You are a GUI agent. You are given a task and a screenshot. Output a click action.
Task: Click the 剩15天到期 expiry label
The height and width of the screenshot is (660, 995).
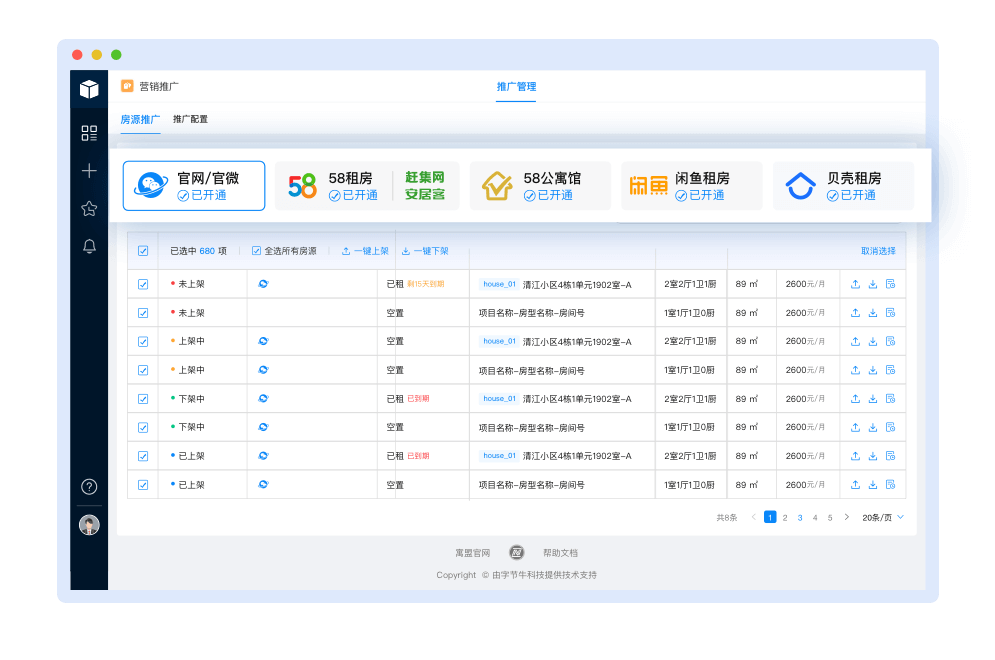click(x=426, y=284)
